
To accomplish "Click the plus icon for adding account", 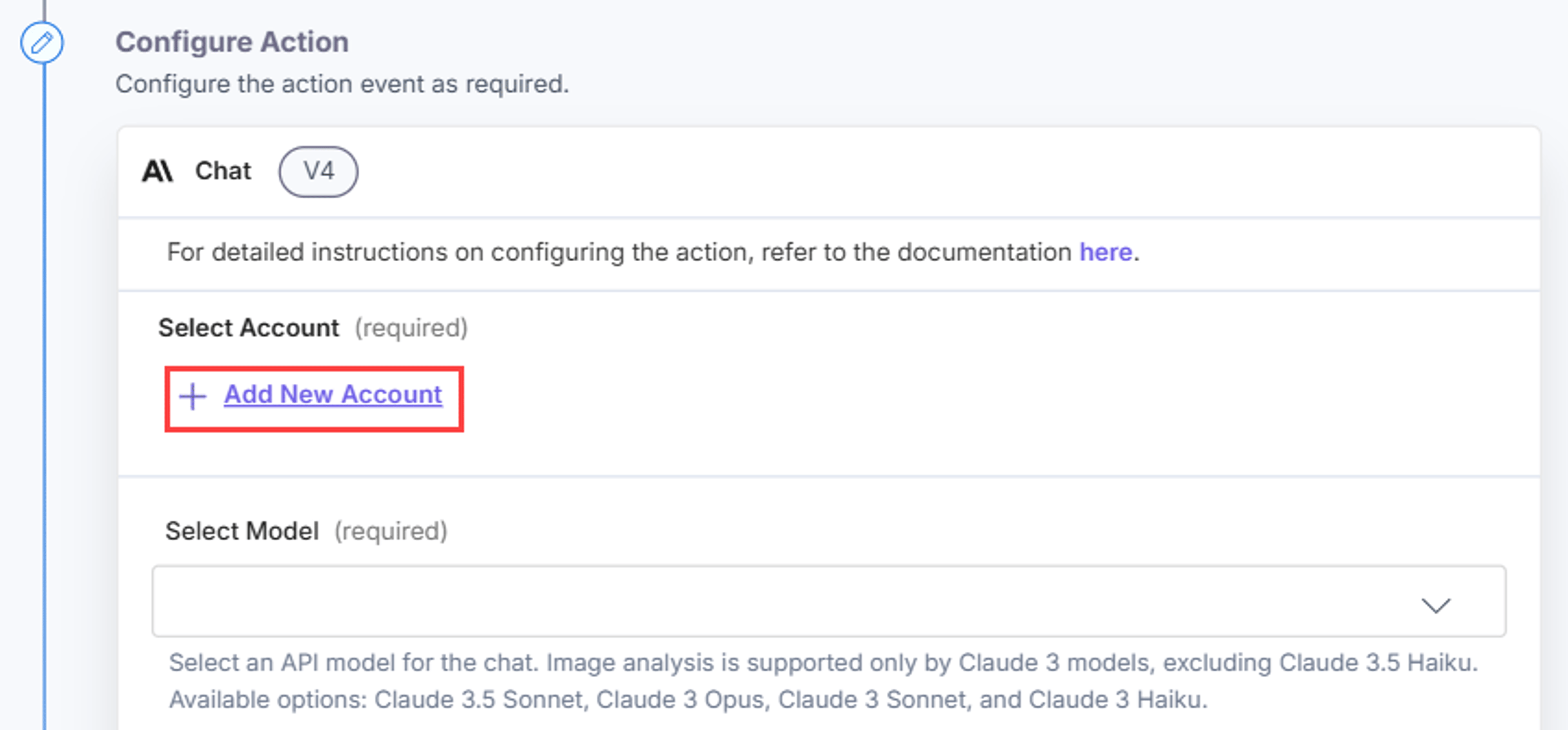I will tap(193, 396).
